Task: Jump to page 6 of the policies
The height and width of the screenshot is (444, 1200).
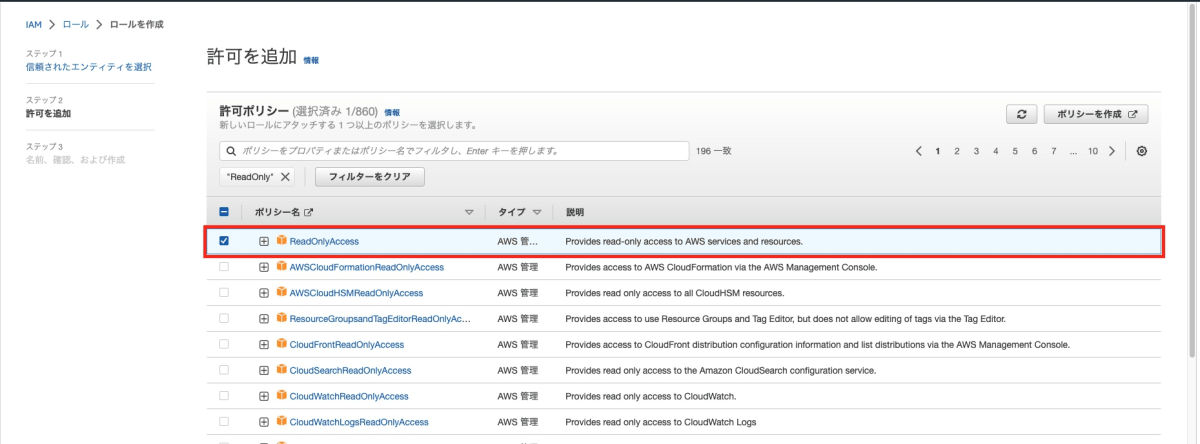Action: [x=1034, y=151]
